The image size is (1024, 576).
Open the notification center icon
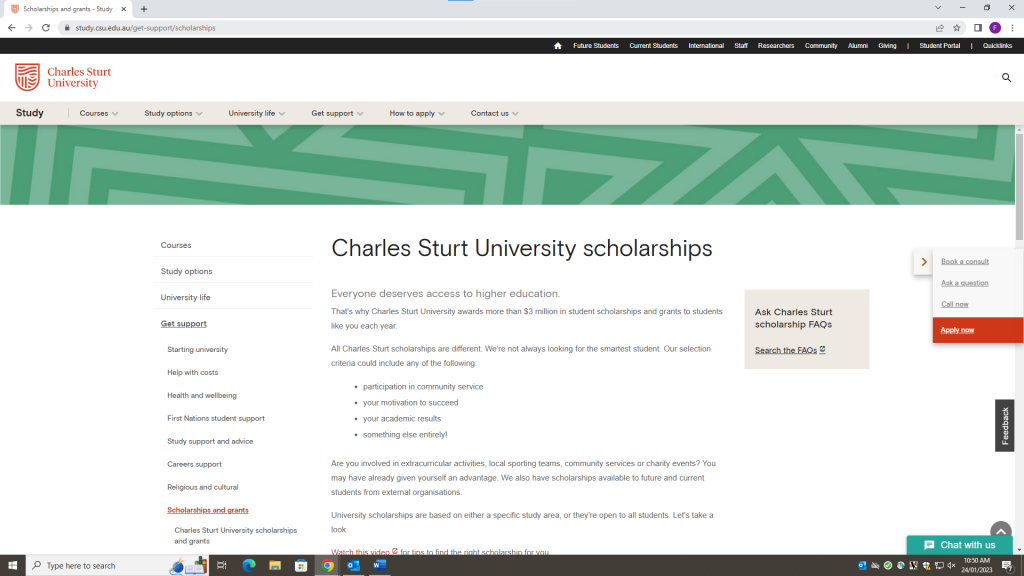[1008, 566]
